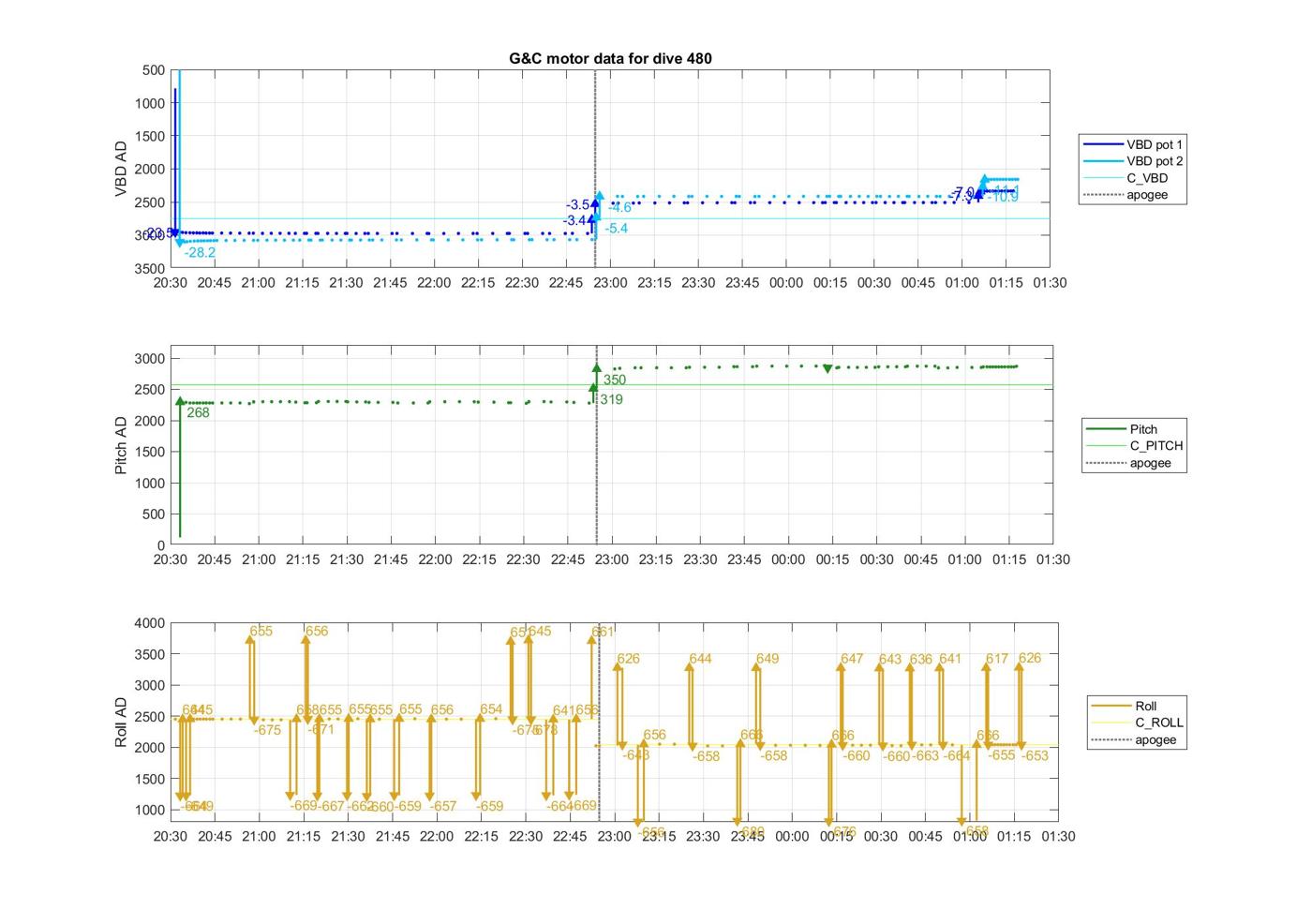Click the "617" annotation in the Roll plot
This screenshot has height=924, width=1312.
point(997,659)
